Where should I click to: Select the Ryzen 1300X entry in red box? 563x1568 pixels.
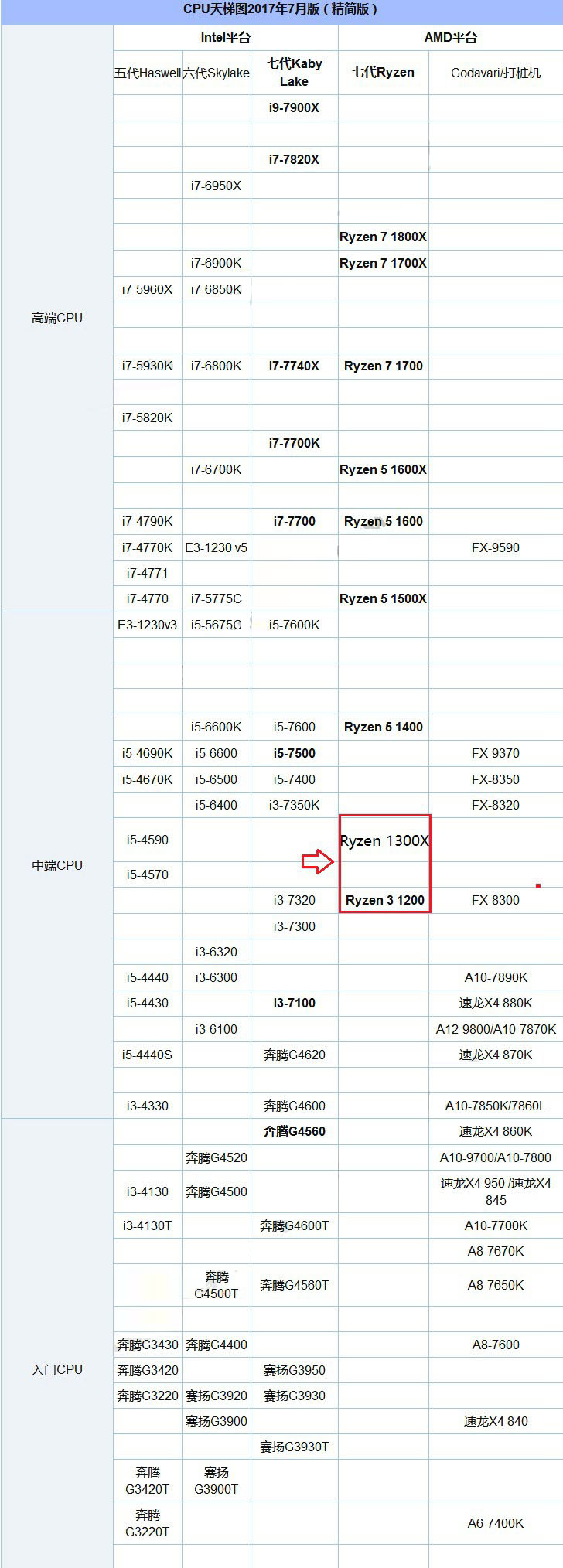pyautogui.click(x=384, y=840)
